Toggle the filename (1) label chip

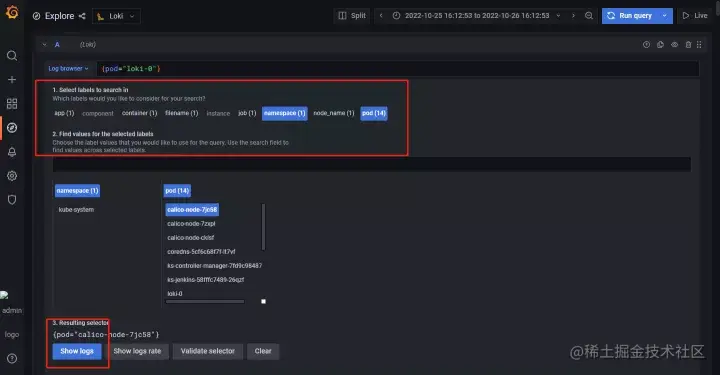(x=182, y=113)
